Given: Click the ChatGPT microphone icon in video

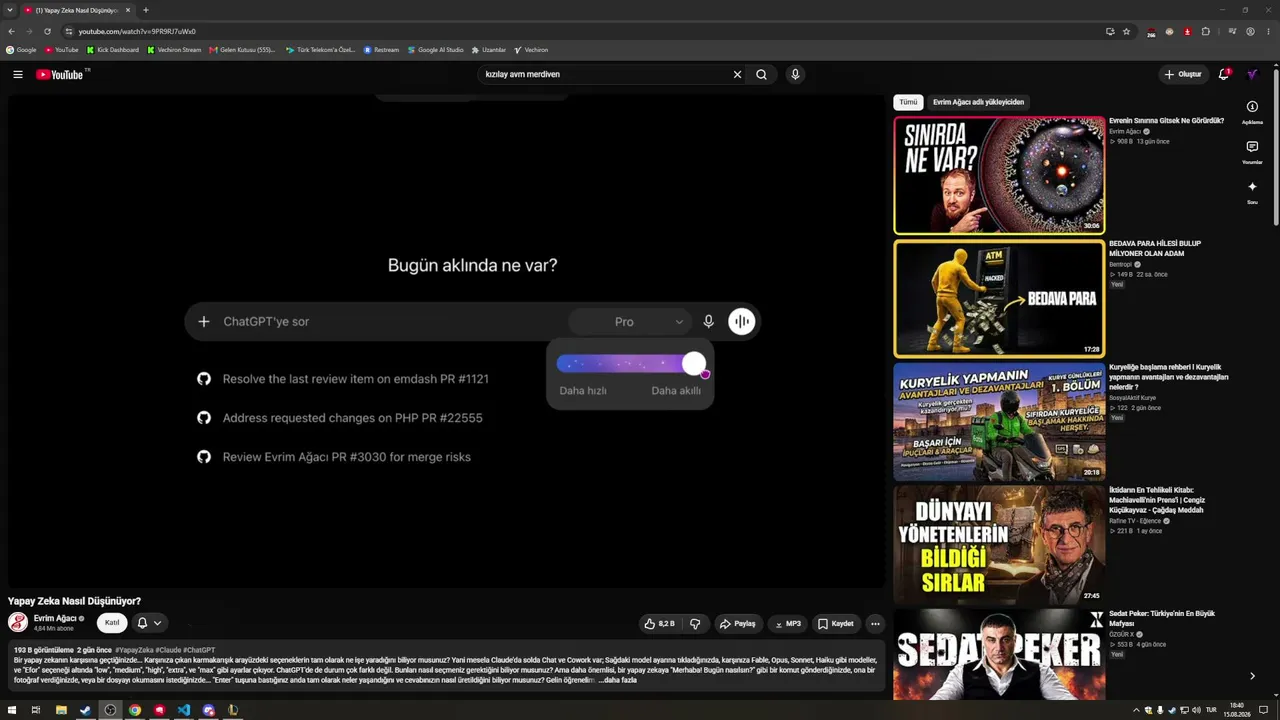Looking at the screenshot, I should (x=708, y=322).
